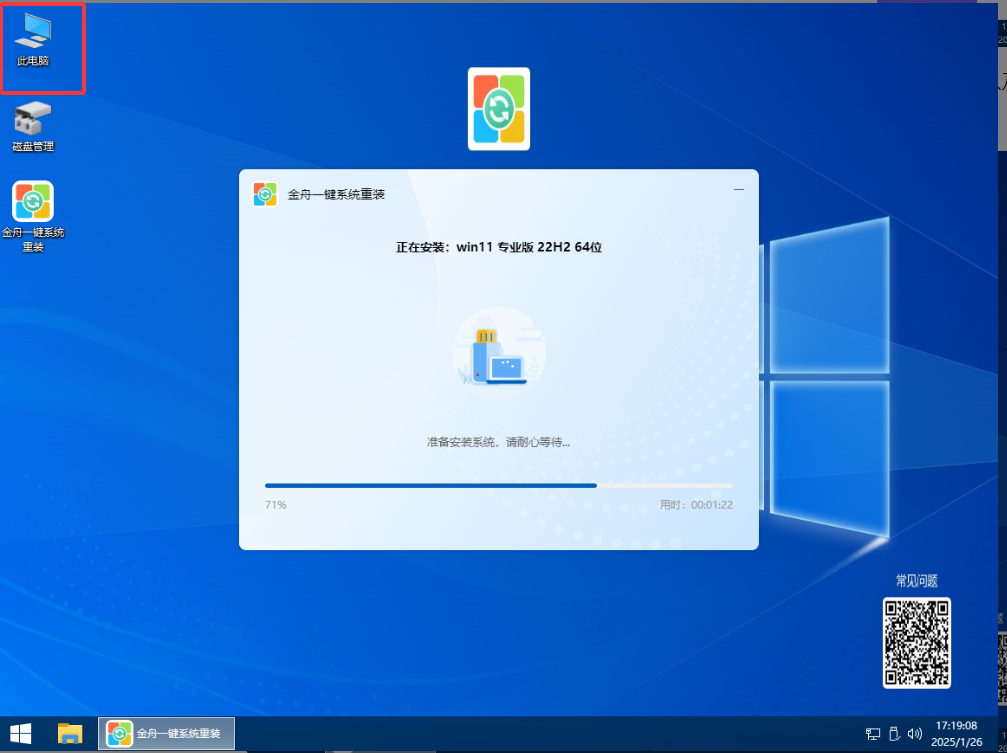Open the 此电脑 desktop icon
Viewport: 1007px width, 753px height.
coord(33,40)
